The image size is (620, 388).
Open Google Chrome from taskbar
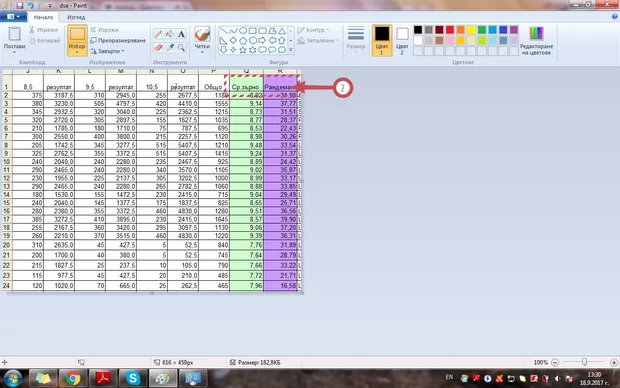tap(73, 379)
